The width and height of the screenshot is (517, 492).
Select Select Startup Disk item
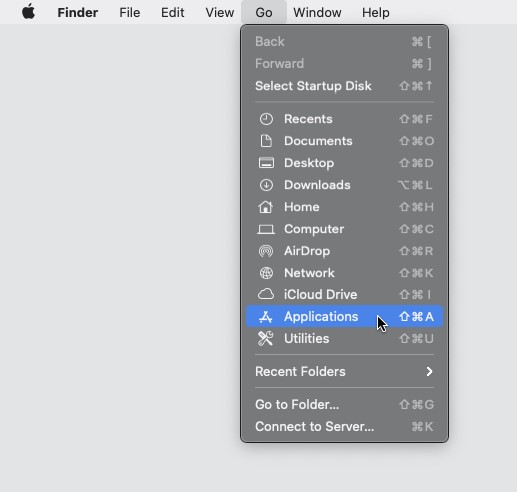coord(344,86)
